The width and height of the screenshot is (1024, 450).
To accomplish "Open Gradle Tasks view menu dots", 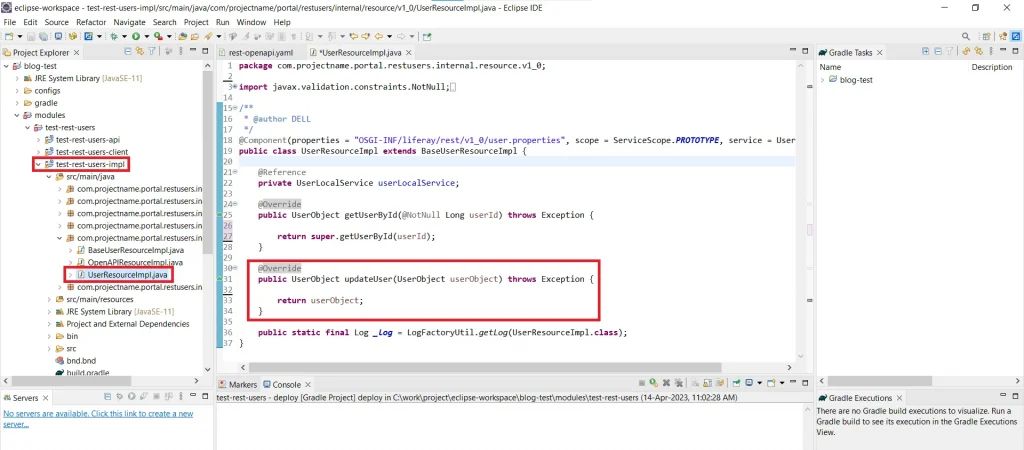I will tap(991, 51).
